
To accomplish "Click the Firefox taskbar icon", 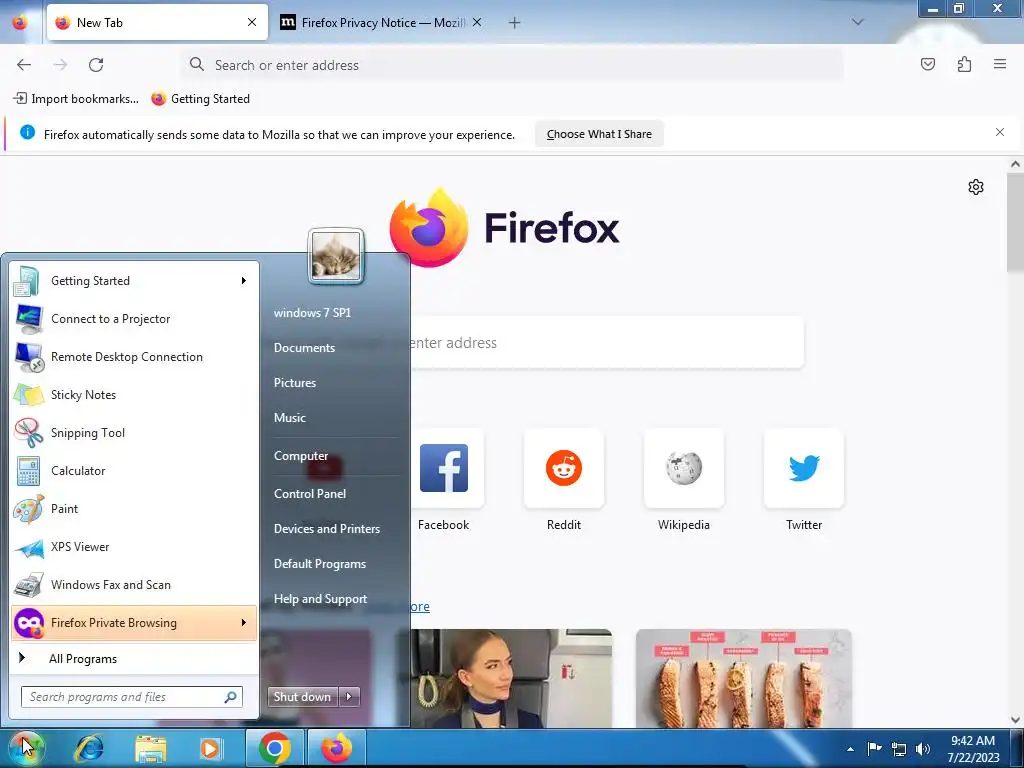I will pyautogui.click(x=336, y=748).
